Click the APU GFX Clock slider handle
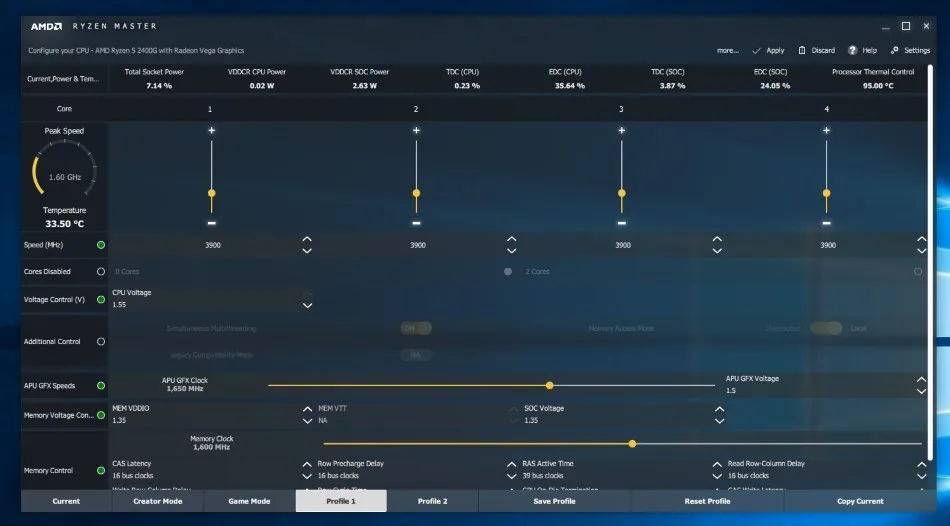Image resolution: width=950 pixels, height=526 pixels. pyautogui.click(x=550, y=385)
